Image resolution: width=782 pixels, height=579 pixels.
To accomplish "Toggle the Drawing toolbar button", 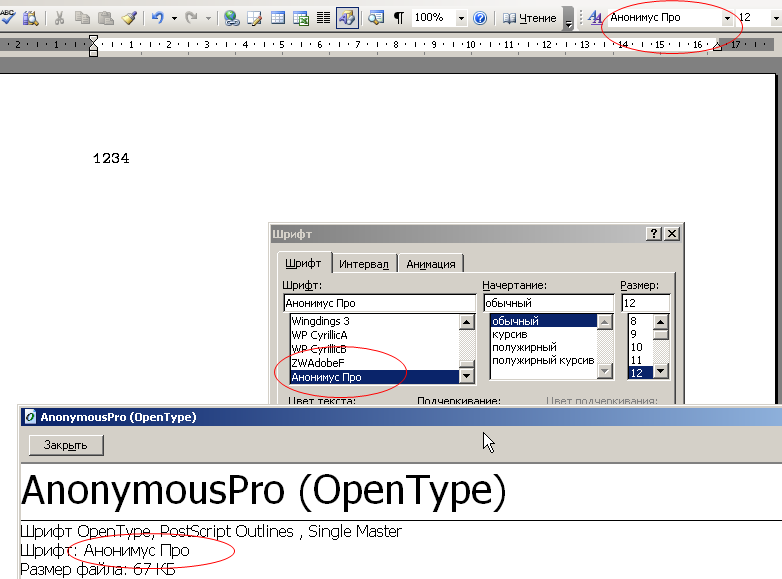I will (x=347, y=18).
